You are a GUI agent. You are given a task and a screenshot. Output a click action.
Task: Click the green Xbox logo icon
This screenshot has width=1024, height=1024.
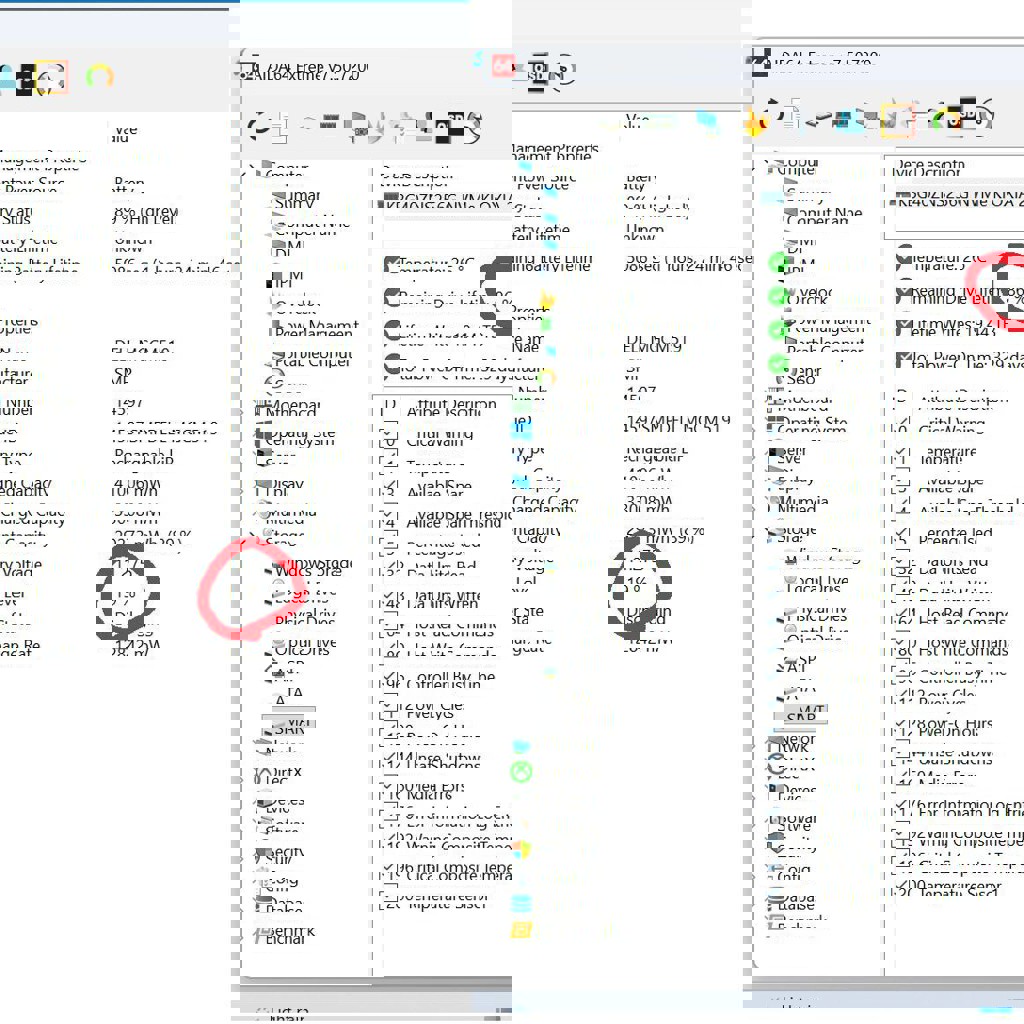coord(521,772)
